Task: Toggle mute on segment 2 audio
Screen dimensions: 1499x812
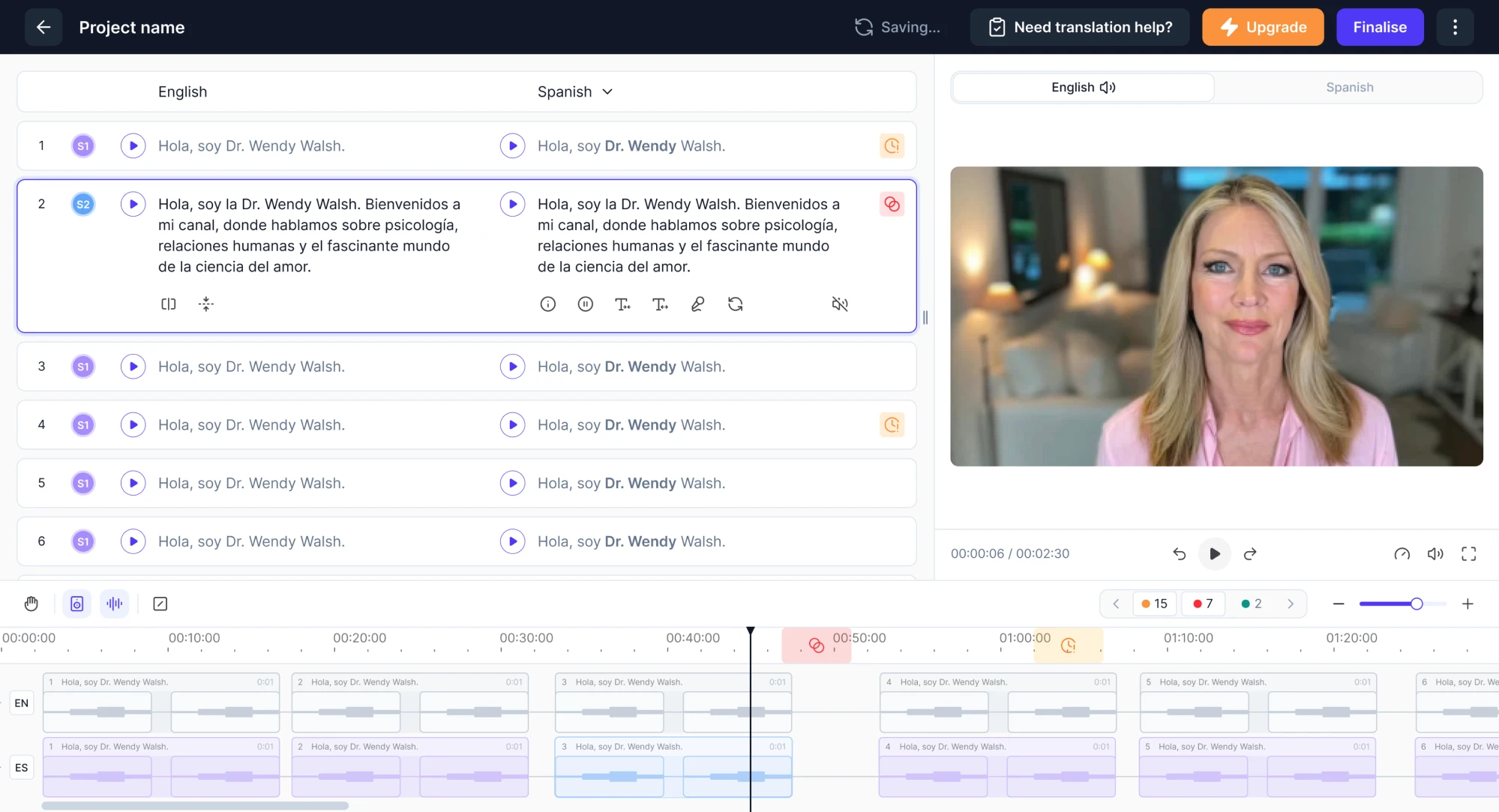Action: click(x=840, y=304)
